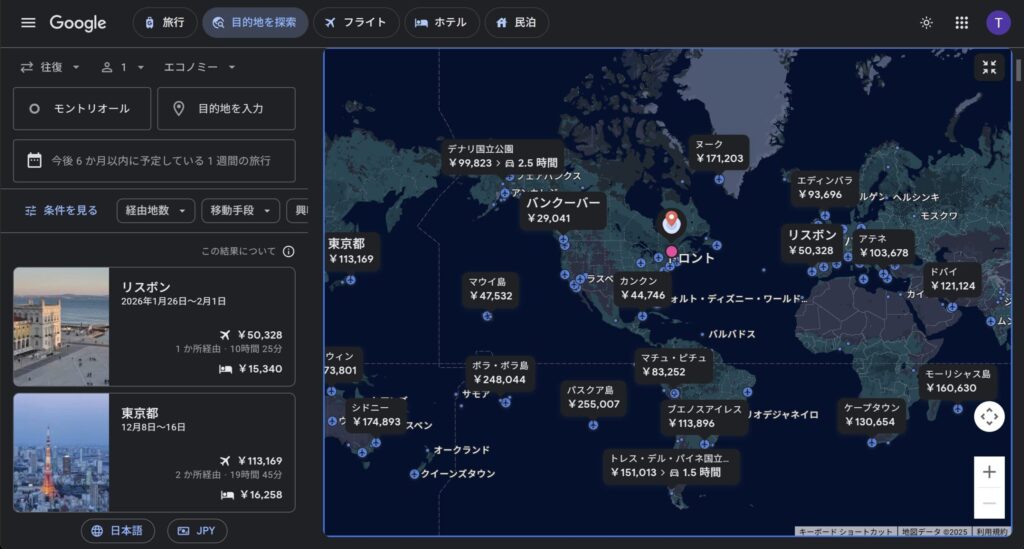The image size is (1024, 549).
Task: Open the Google main menu hamburger icon
Action: click(x=28, y=23)
